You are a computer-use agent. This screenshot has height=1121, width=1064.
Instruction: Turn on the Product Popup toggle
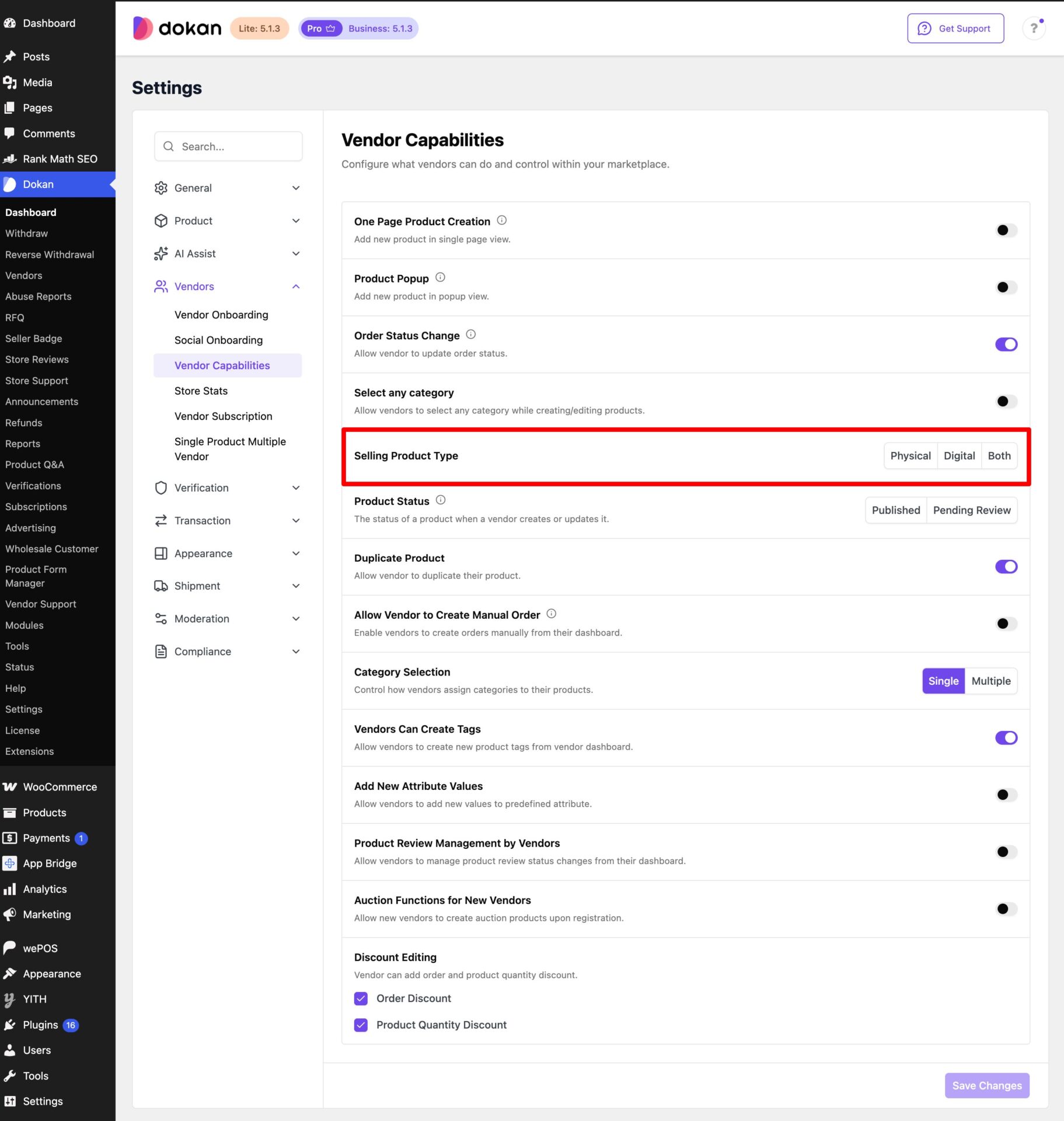click(1006, 287)
